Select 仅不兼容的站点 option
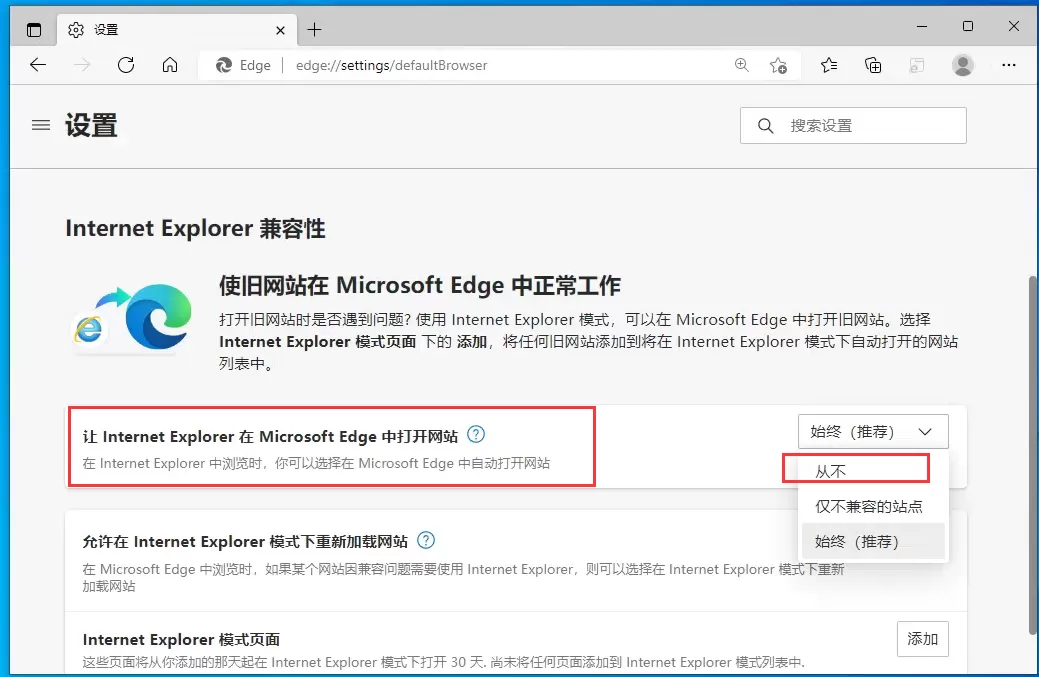 [873, 505]
